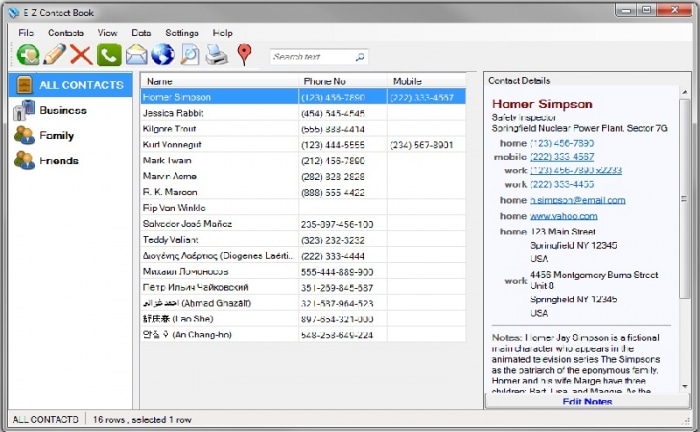Viewport: 700px width, 432px height.
Task: Click the details scrollbar up arrow
Action: (x=685, y=91)
